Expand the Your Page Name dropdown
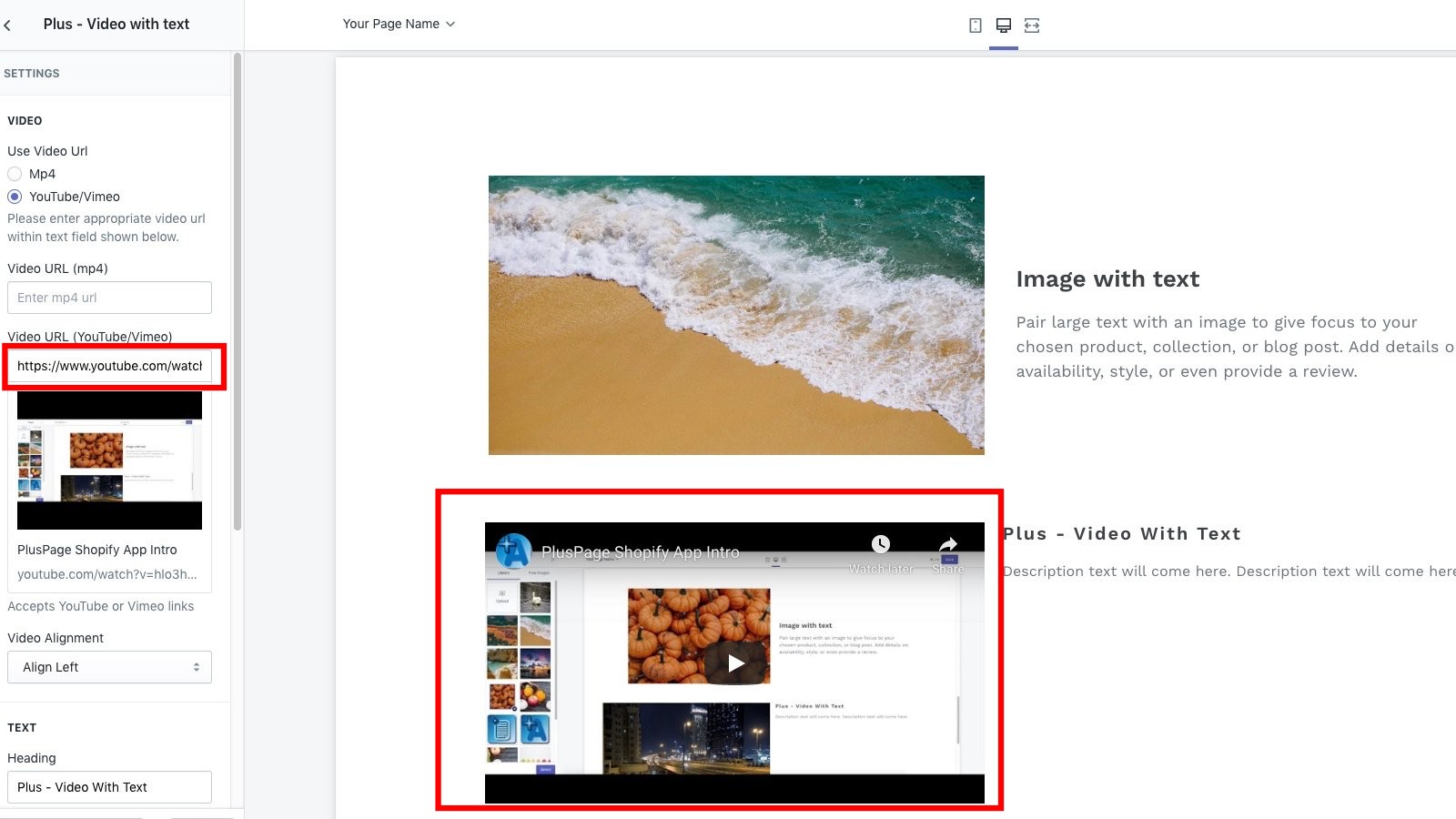This screenshot has width=1456, height=819. (x=399, y=25)
